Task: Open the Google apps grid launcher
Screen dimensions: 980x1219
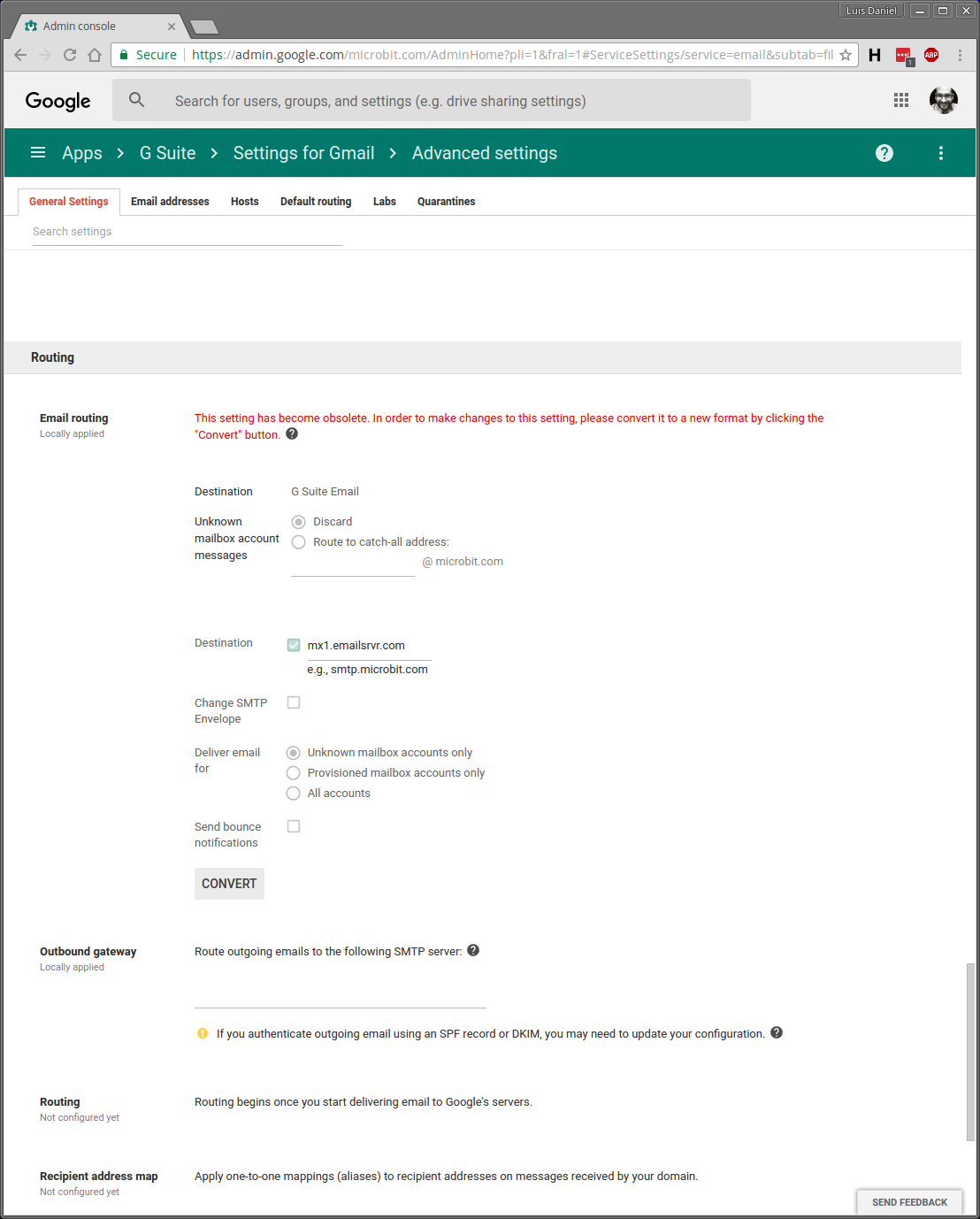Action: pos(901,100)
